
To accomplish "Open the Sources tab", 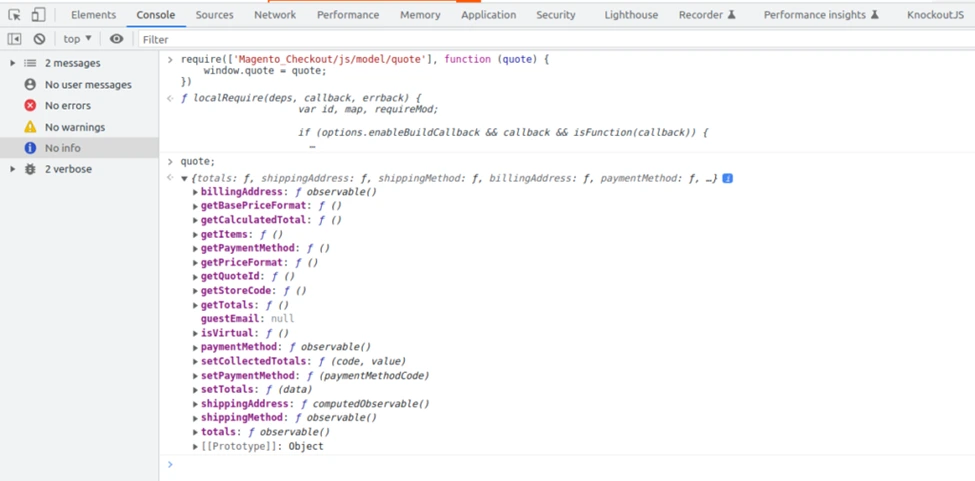I will click(x=214, y=15).
